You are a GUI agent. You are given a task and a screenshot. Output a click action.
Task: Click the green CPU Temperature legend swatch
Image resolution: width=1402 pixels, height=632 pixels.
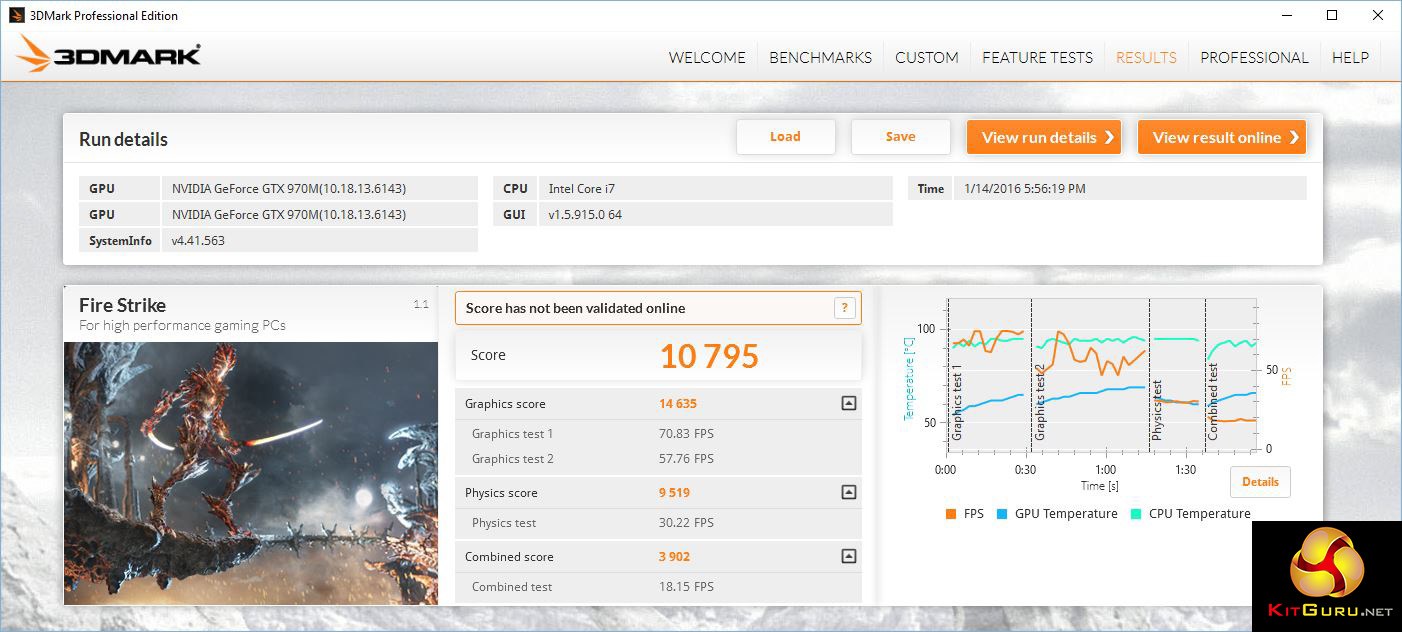pyautogui.click(x=1136, y=514)
